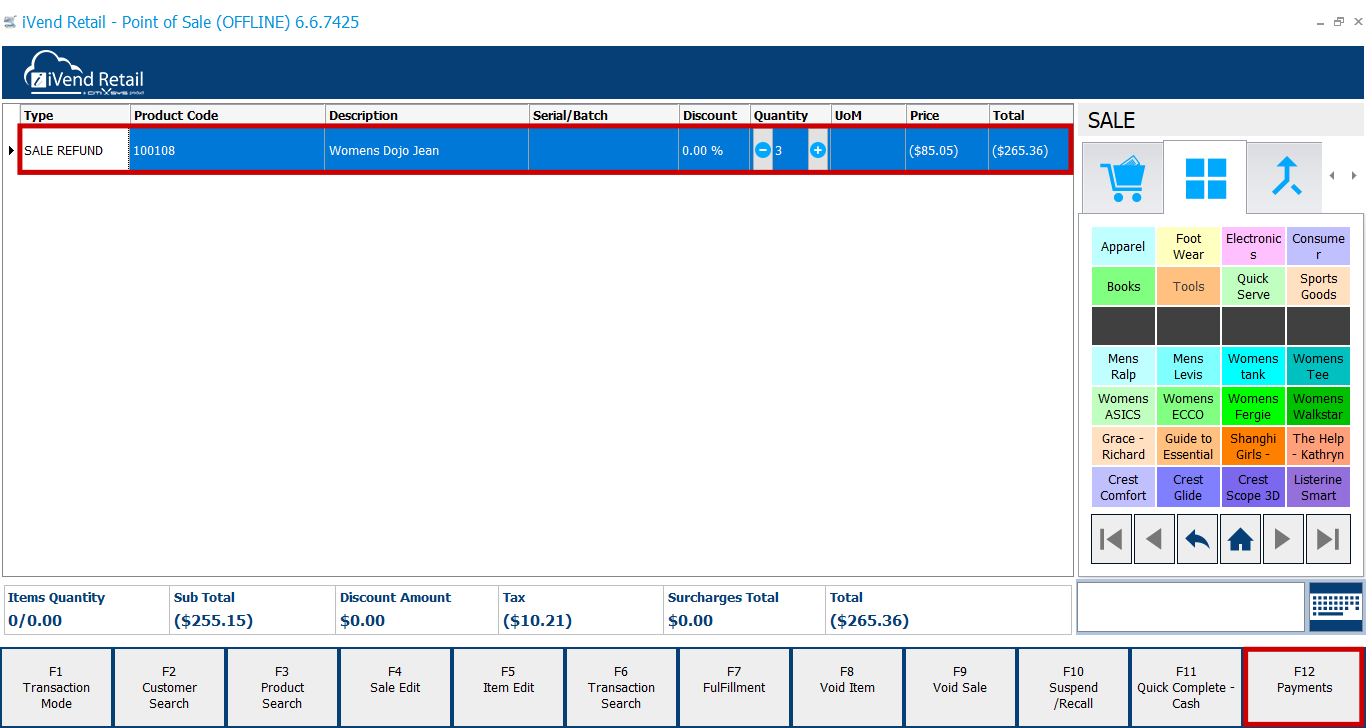Open F2 Customer Search
The width and height of the screenshot is (1366, 728).
[x=169, y=687]
